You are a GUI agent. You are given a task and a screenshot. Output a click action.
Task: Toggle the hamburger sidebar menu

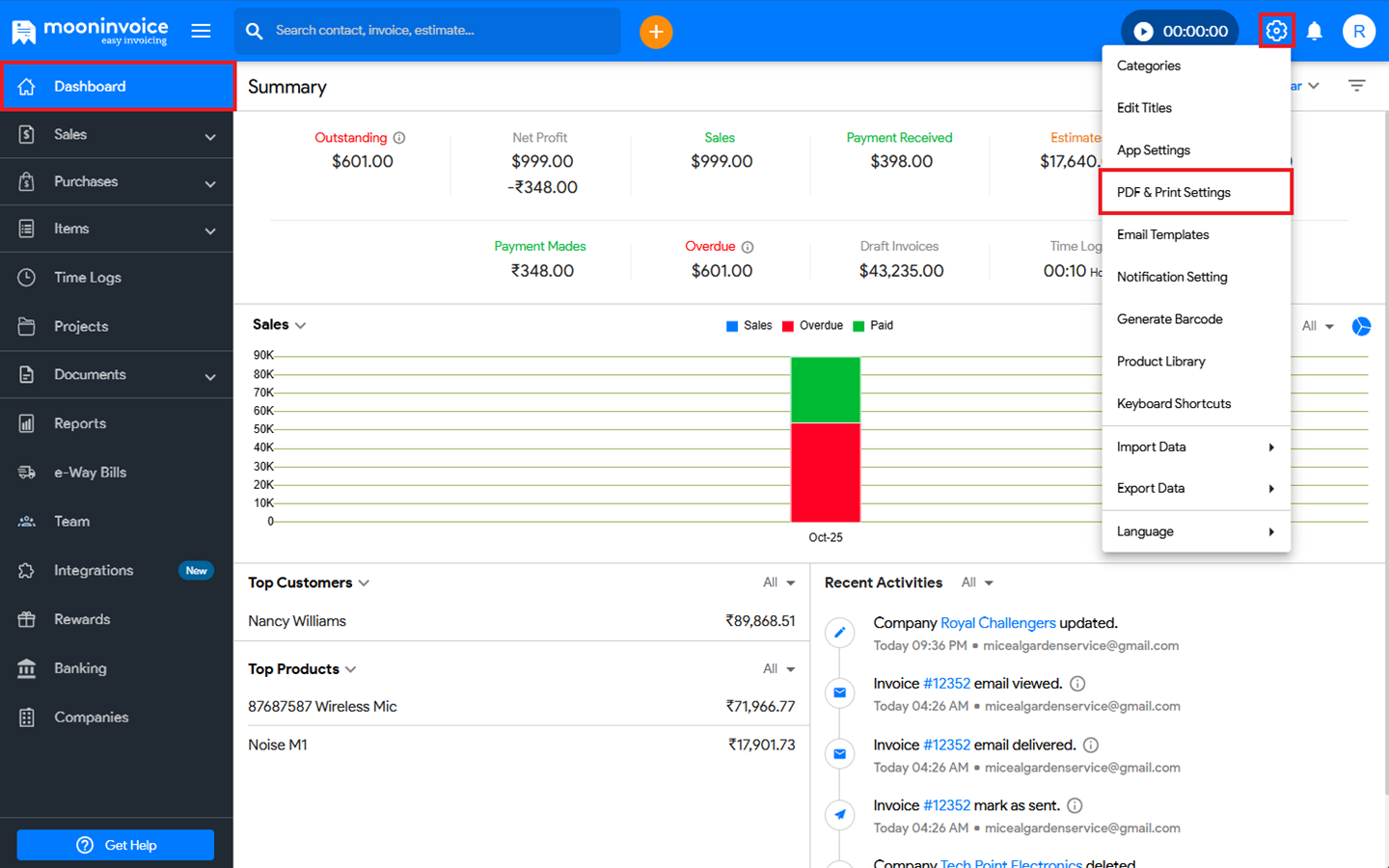(201, 31)
